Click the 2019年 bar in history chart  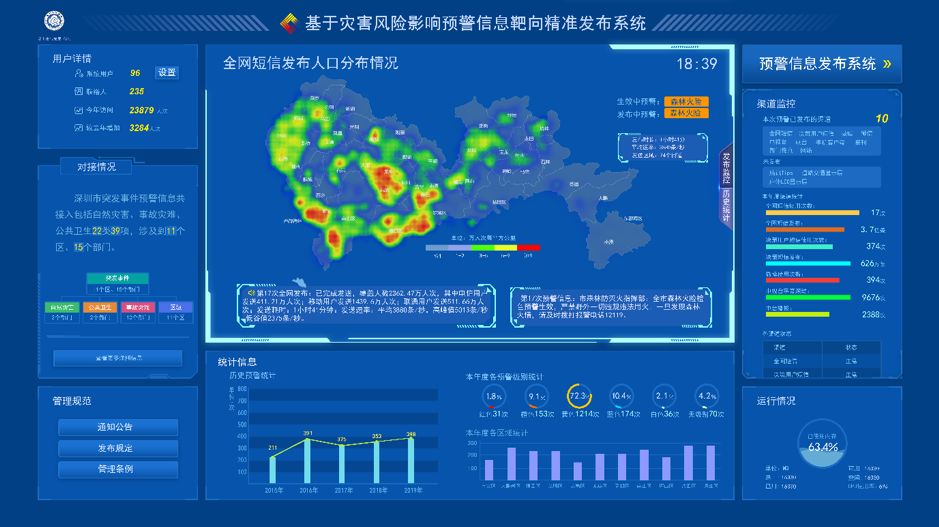411,460
